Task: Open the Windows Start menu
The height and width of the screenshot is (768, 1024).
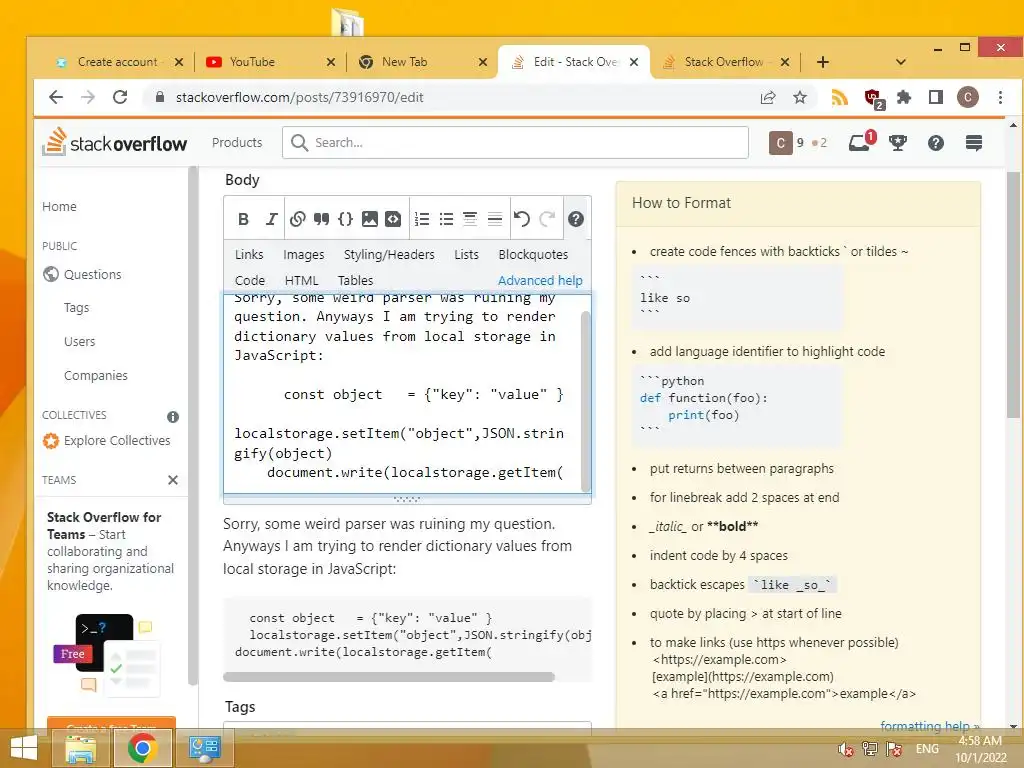Action: tap(24, 748)
